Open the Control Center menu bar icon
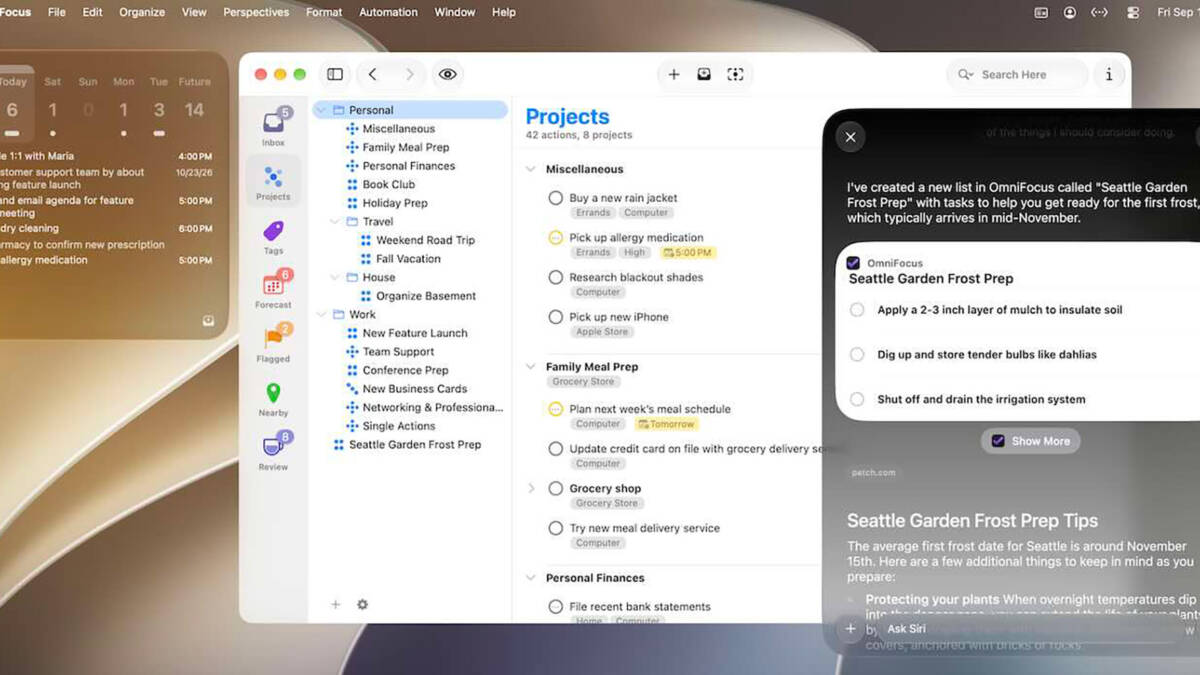 pyautogui.click(x=1132, y=12)
